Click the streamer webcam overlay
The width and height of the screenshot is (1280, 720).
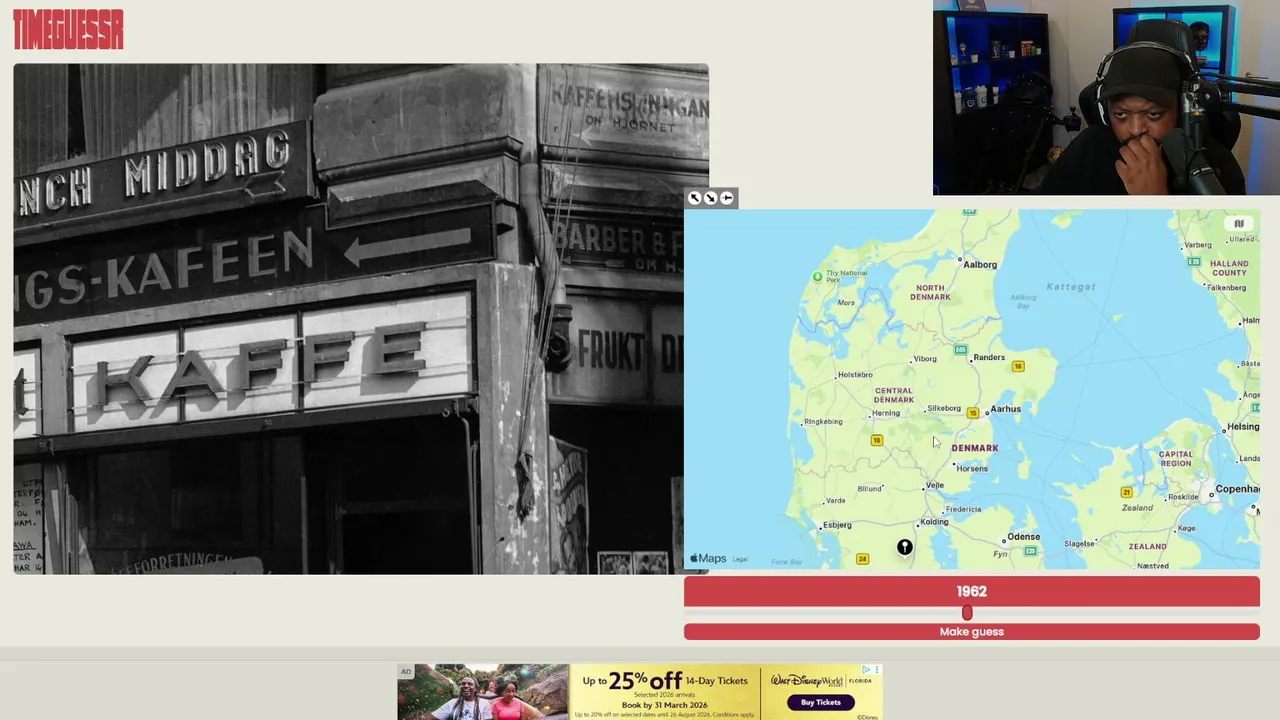coord(1106,97)
